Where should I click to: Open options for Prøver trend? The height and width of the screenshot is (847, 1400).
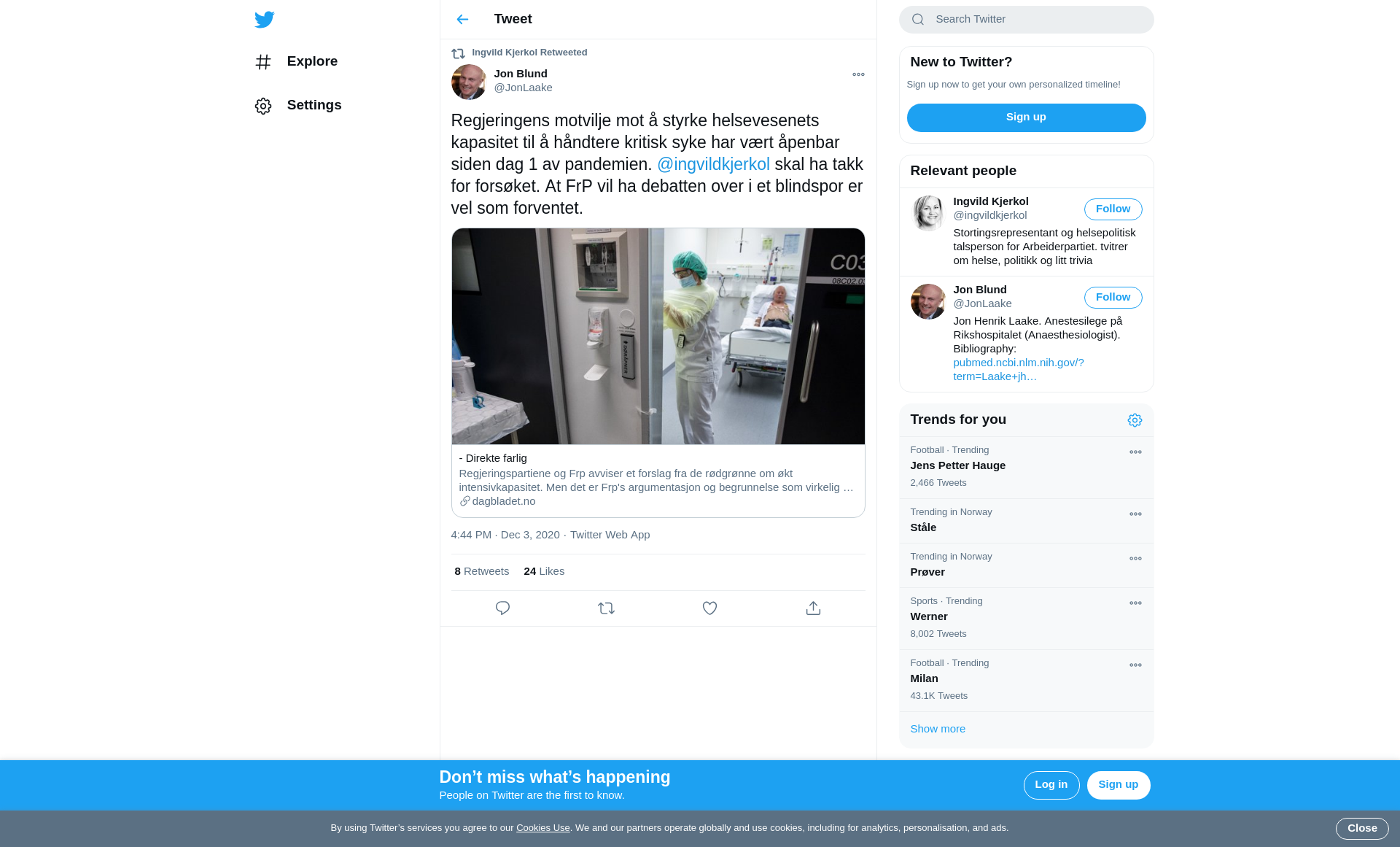1135,559
